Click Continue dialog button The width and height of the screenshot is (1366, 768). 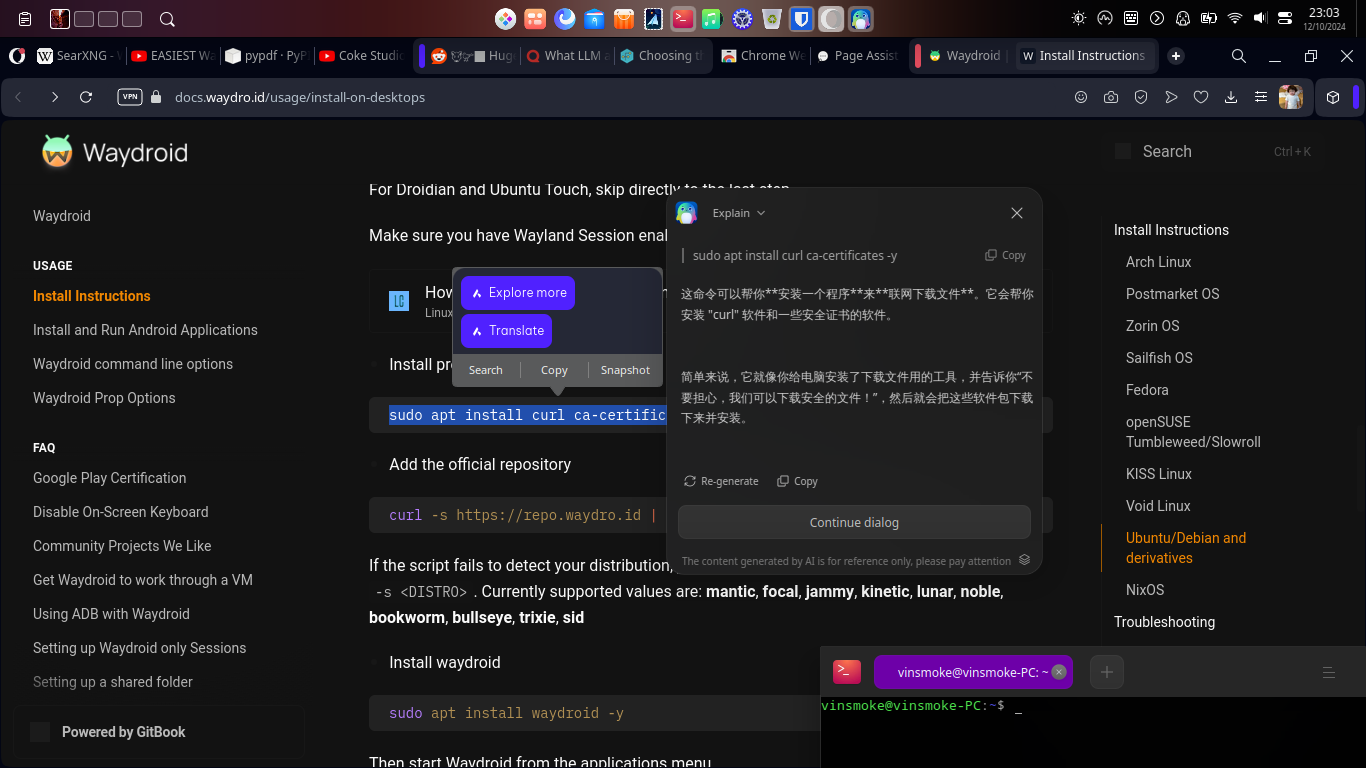point(854,522)
